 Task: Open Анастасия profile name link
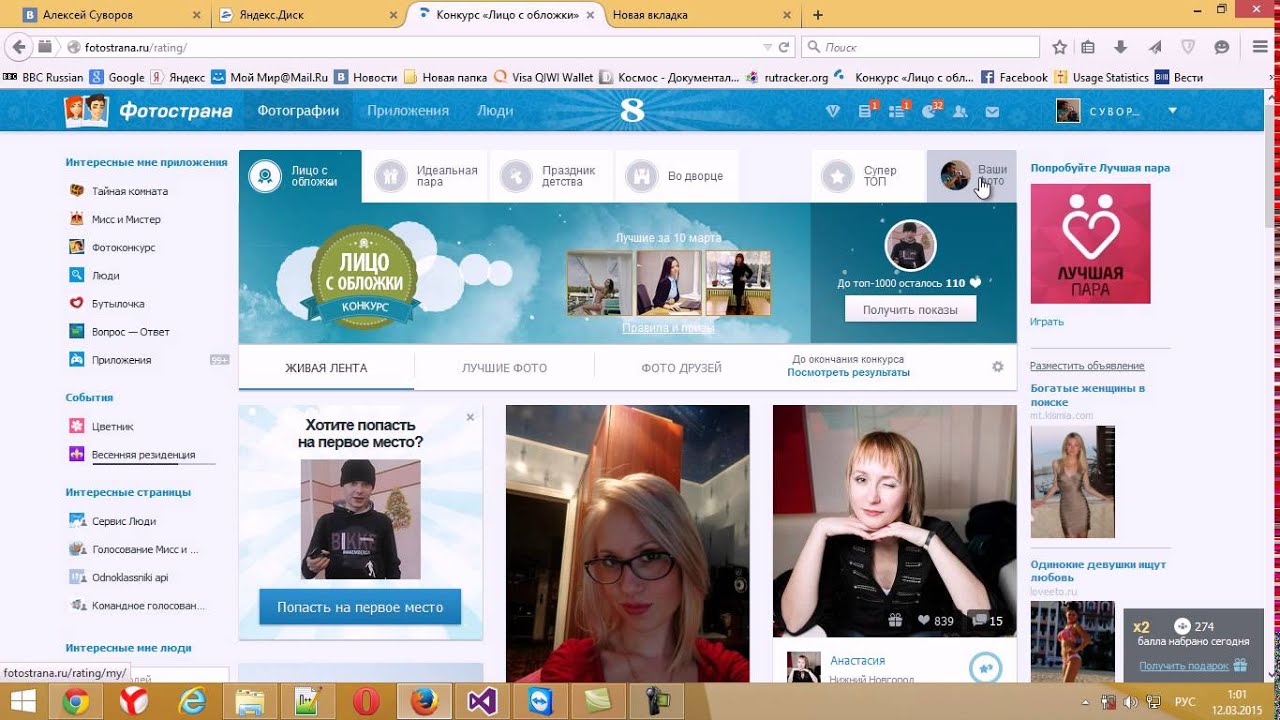857,661
